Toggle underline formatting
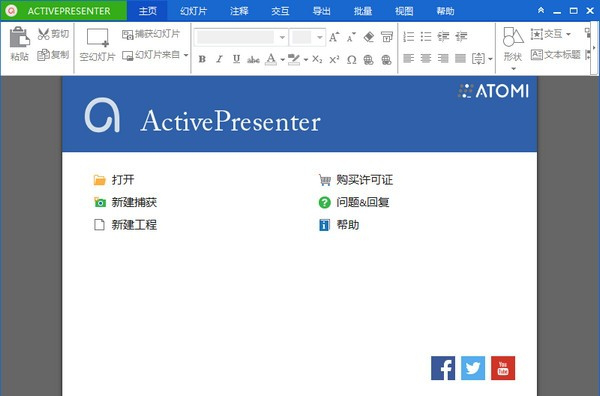 click(236, 59)
